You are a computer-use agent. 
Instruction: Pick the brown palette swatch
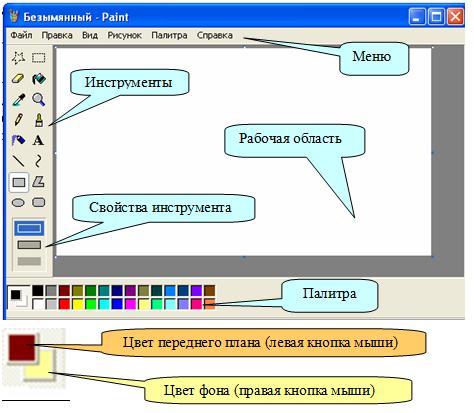(210, 291)
